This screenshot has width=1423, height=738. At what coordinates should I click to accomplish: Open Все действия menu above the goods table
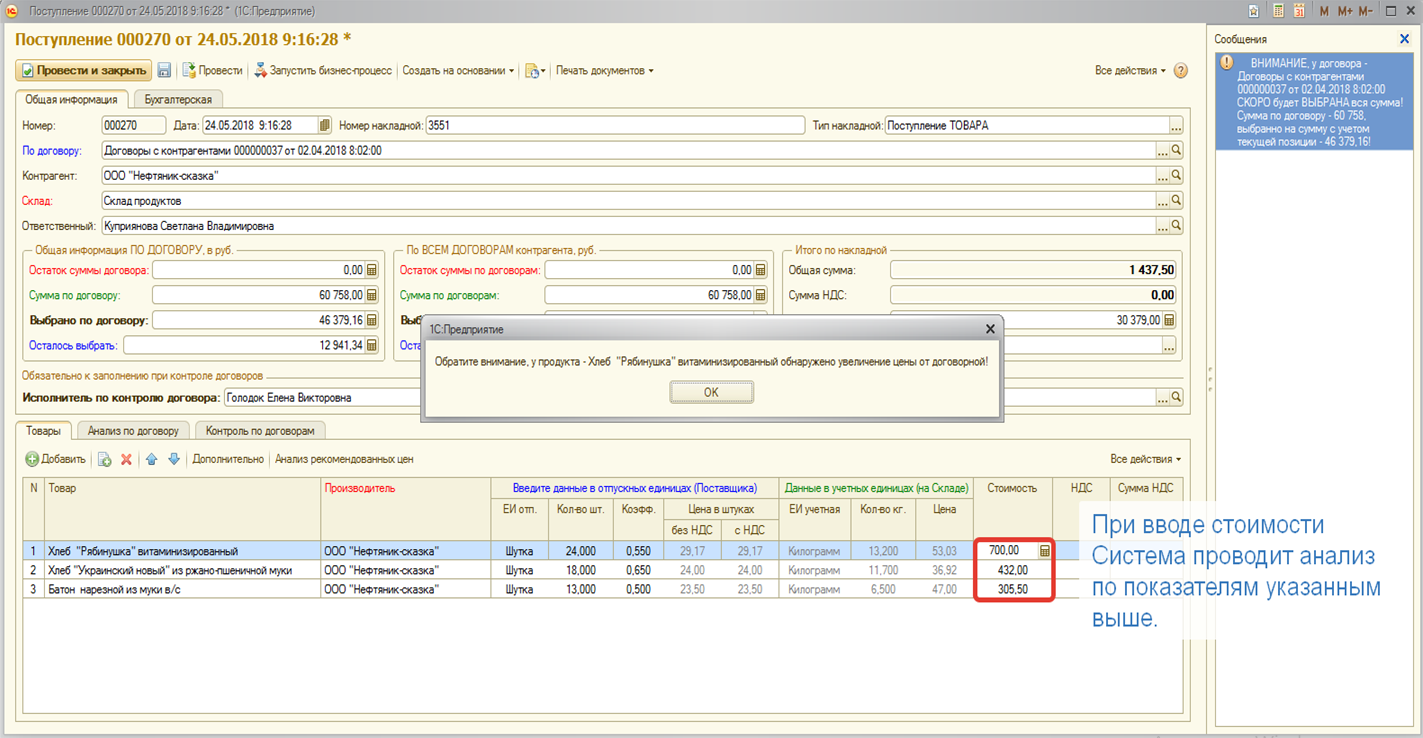tap(1145, 459)
